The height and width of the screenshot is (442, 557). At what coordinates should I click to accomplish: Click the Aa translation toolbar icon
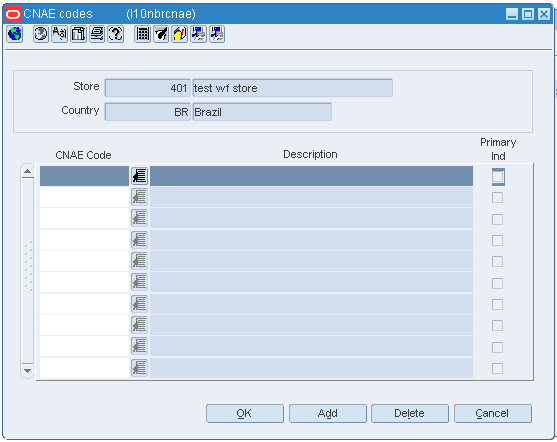[59, 34]
